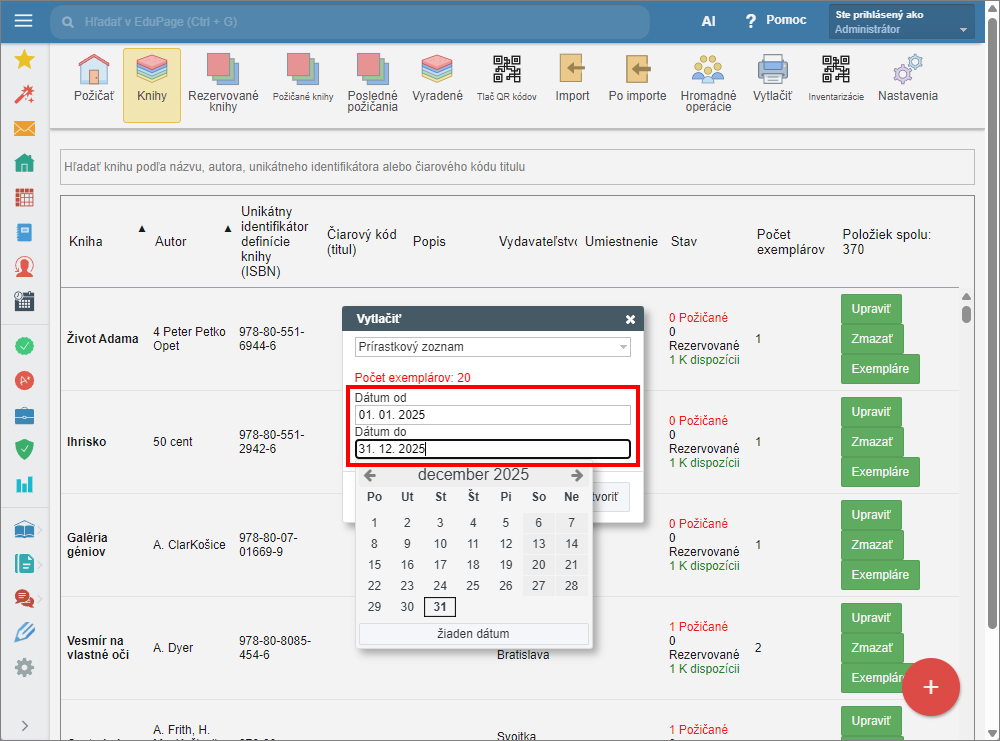Open the Inventarizácia QR icon
The height and width of the screenshot is (741, 1000).
835,80
